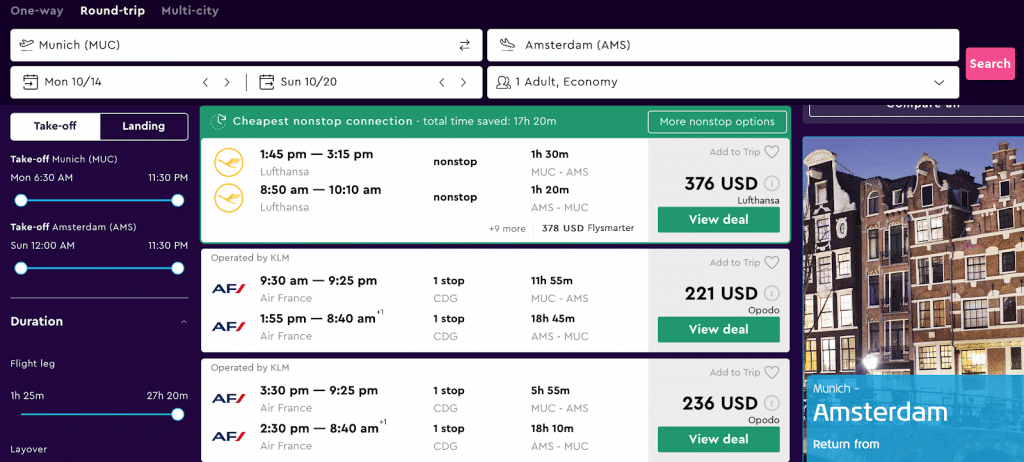Screen dimensions: 1024x462
Task: Favorite the 376 USD Lufthansa trip
Action: [x=772, y=152]
